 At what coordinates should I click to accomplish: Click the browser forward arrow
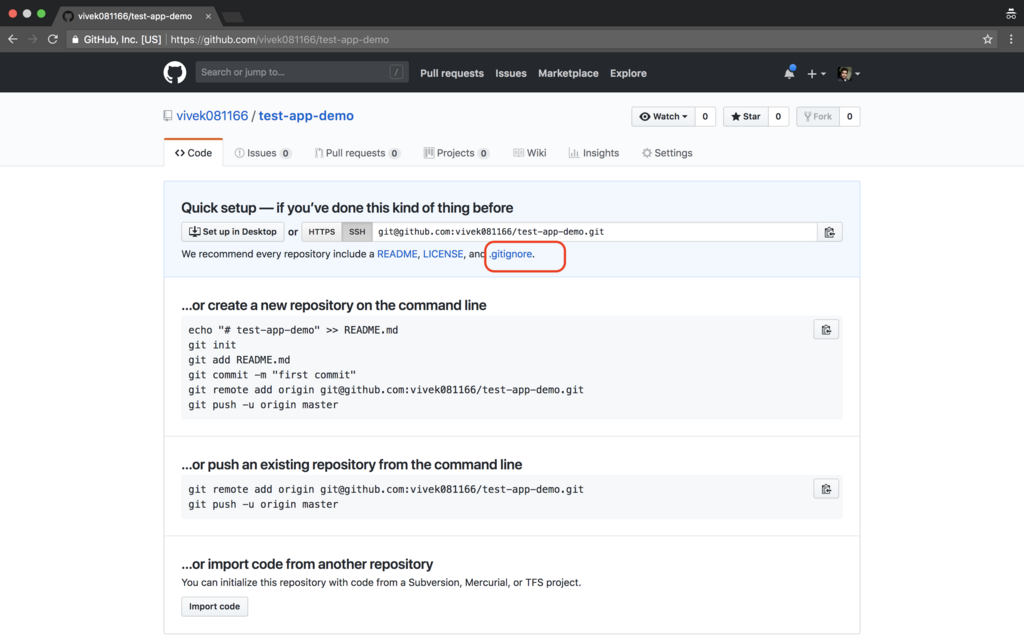pos(33,39)
